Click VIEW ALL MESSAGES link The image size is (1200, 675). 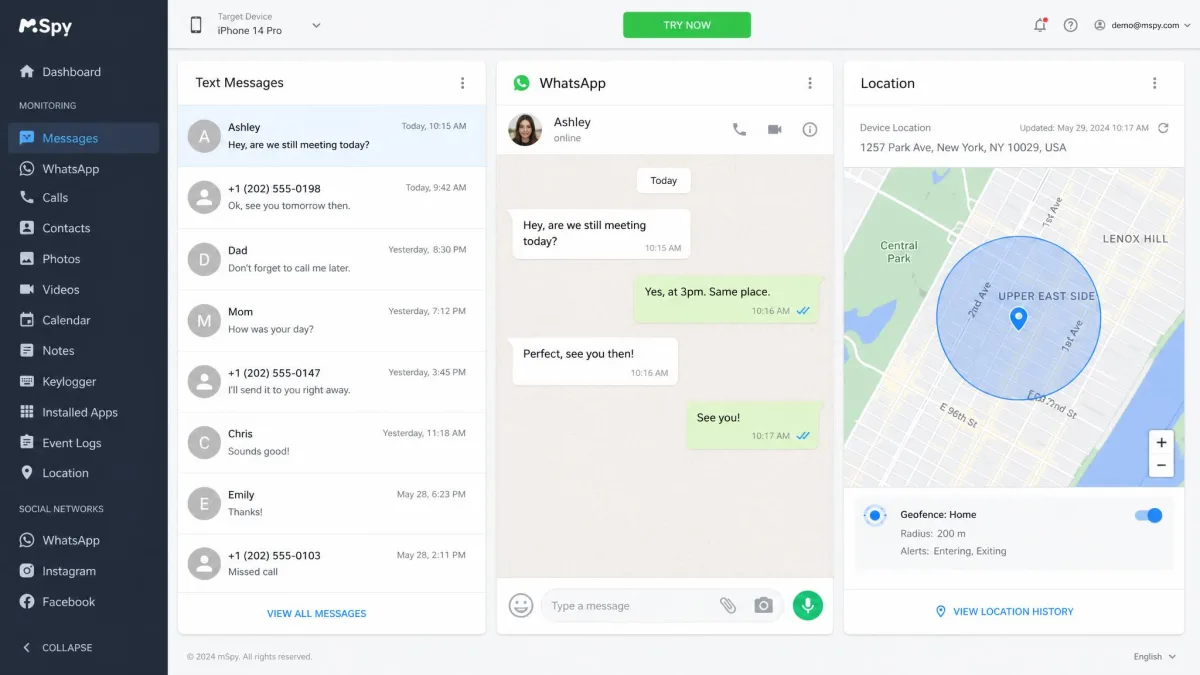coord(317,613)
